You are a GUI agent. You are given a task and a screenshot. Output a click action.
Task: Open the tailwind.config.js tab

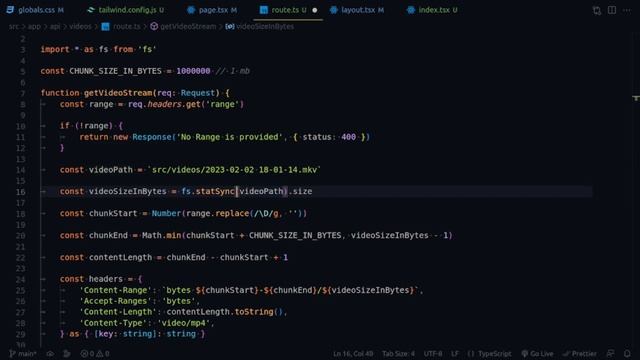pos(126,10)
